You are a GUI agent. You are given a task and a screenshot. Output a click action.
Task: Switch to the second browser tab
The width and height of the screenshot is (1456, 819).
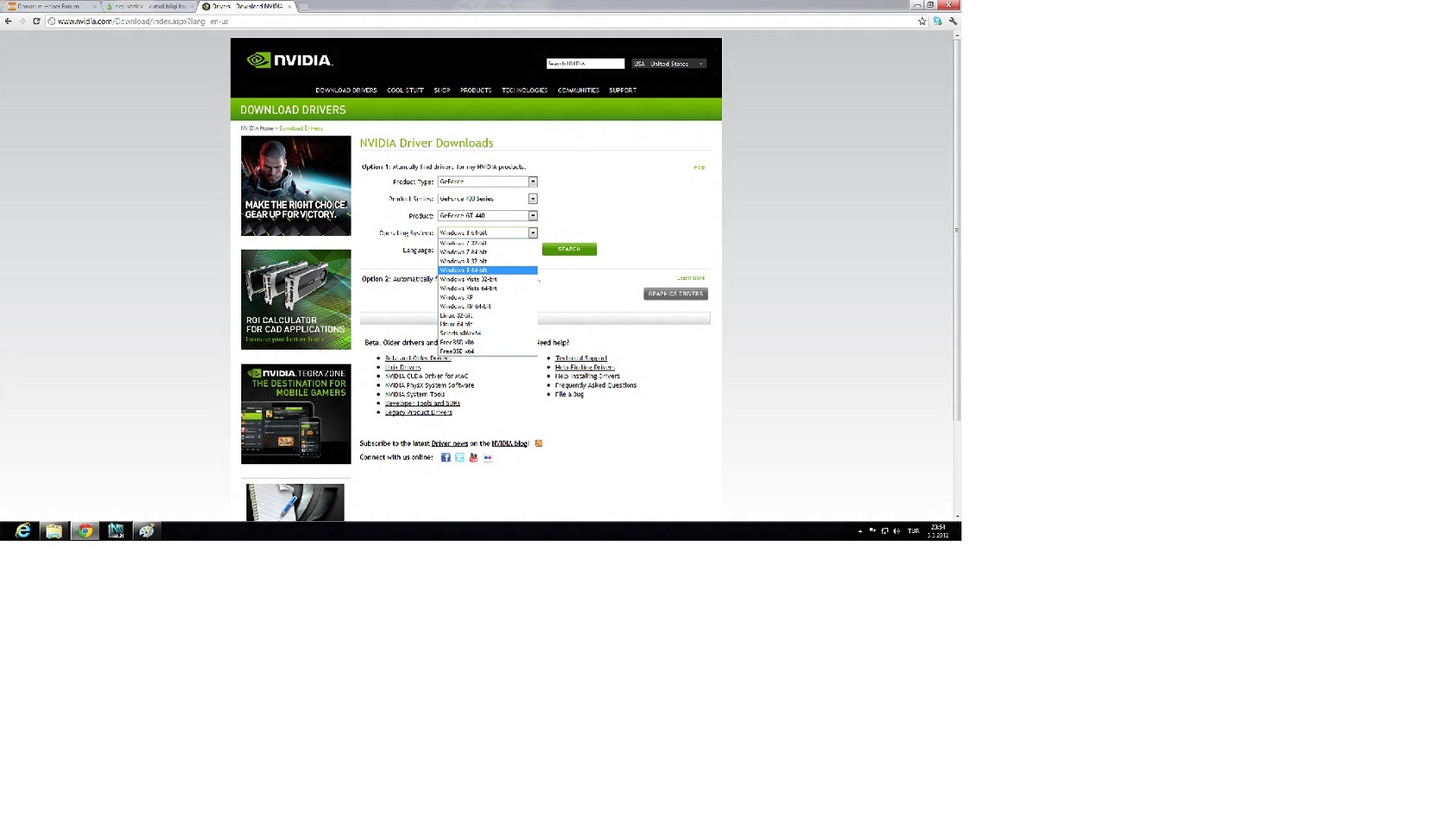148,6
